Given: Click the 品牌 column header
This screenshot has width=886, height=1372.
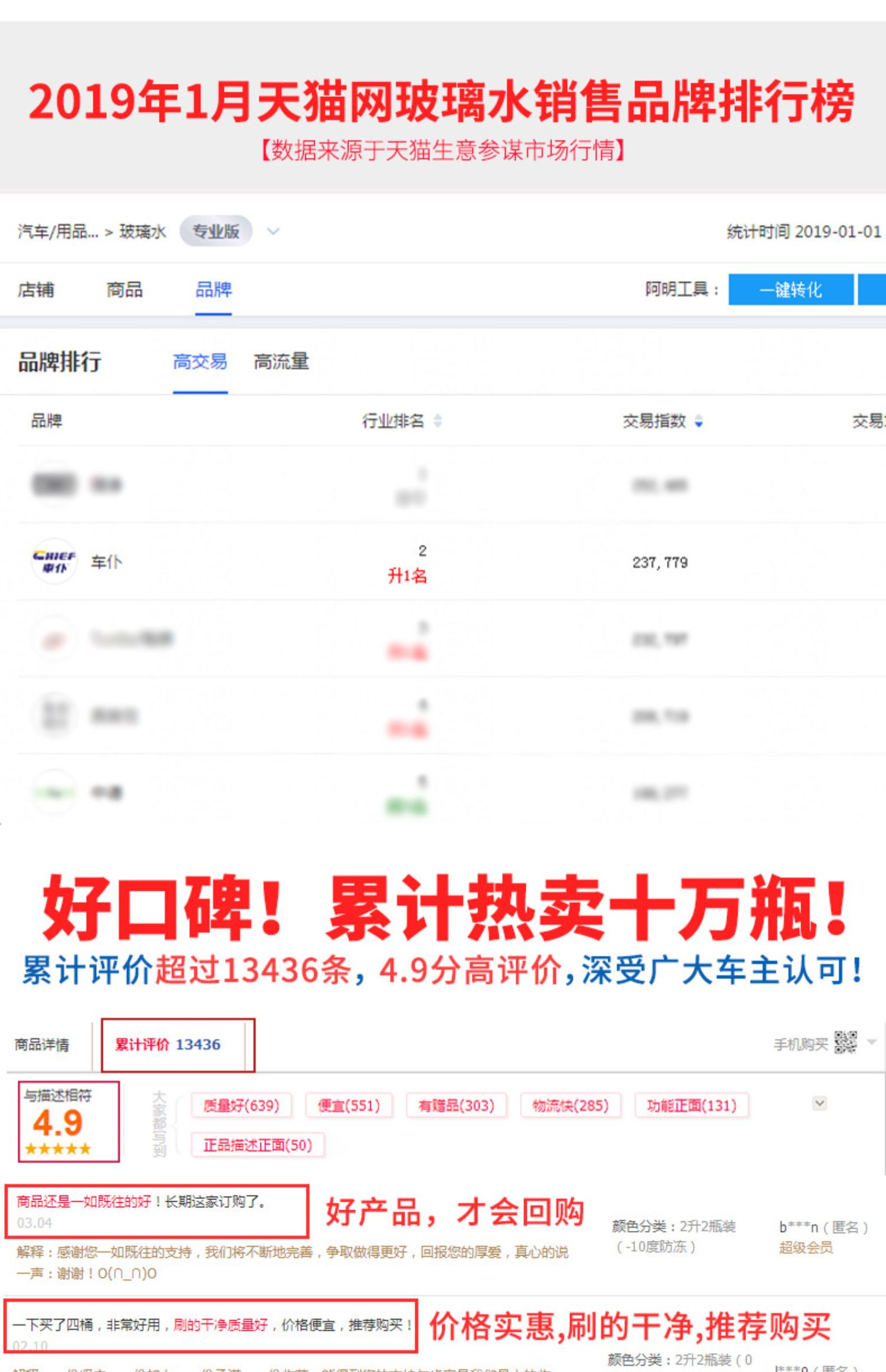Looking at the screenshot, I should (x=47, y=421).
